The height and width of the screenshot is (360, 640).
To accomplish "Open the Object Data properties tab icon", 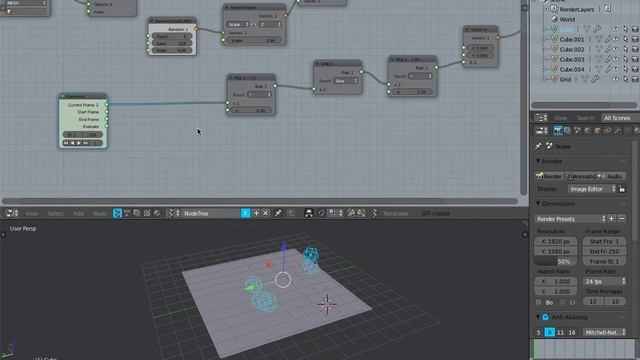I will [x=628, y=131].
